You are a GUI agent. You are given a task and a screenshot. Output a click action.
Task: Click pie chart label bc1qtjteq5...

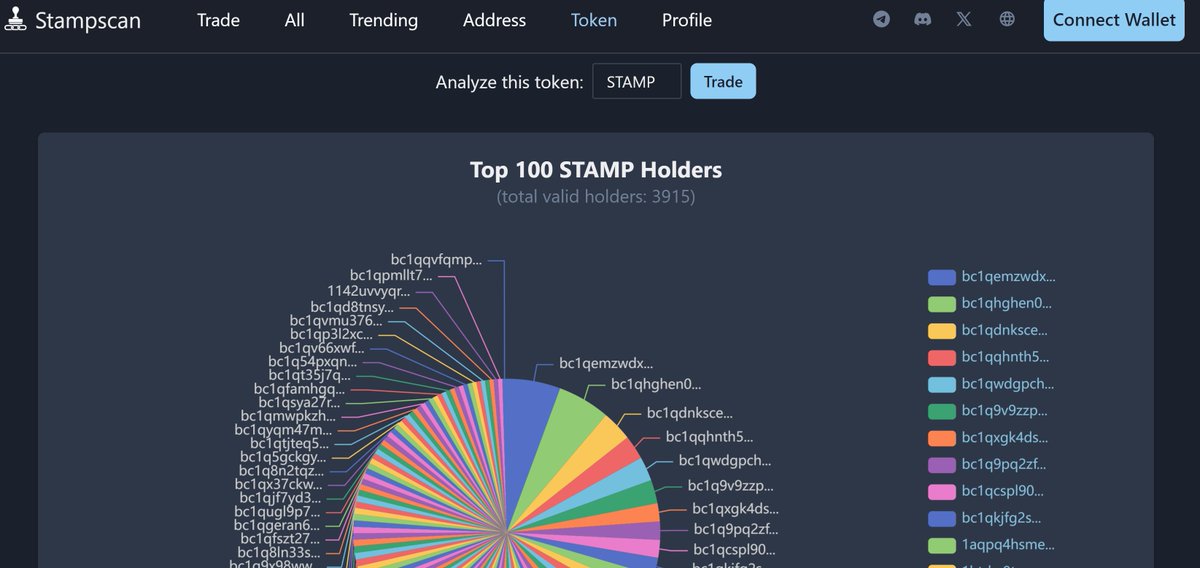289,444
